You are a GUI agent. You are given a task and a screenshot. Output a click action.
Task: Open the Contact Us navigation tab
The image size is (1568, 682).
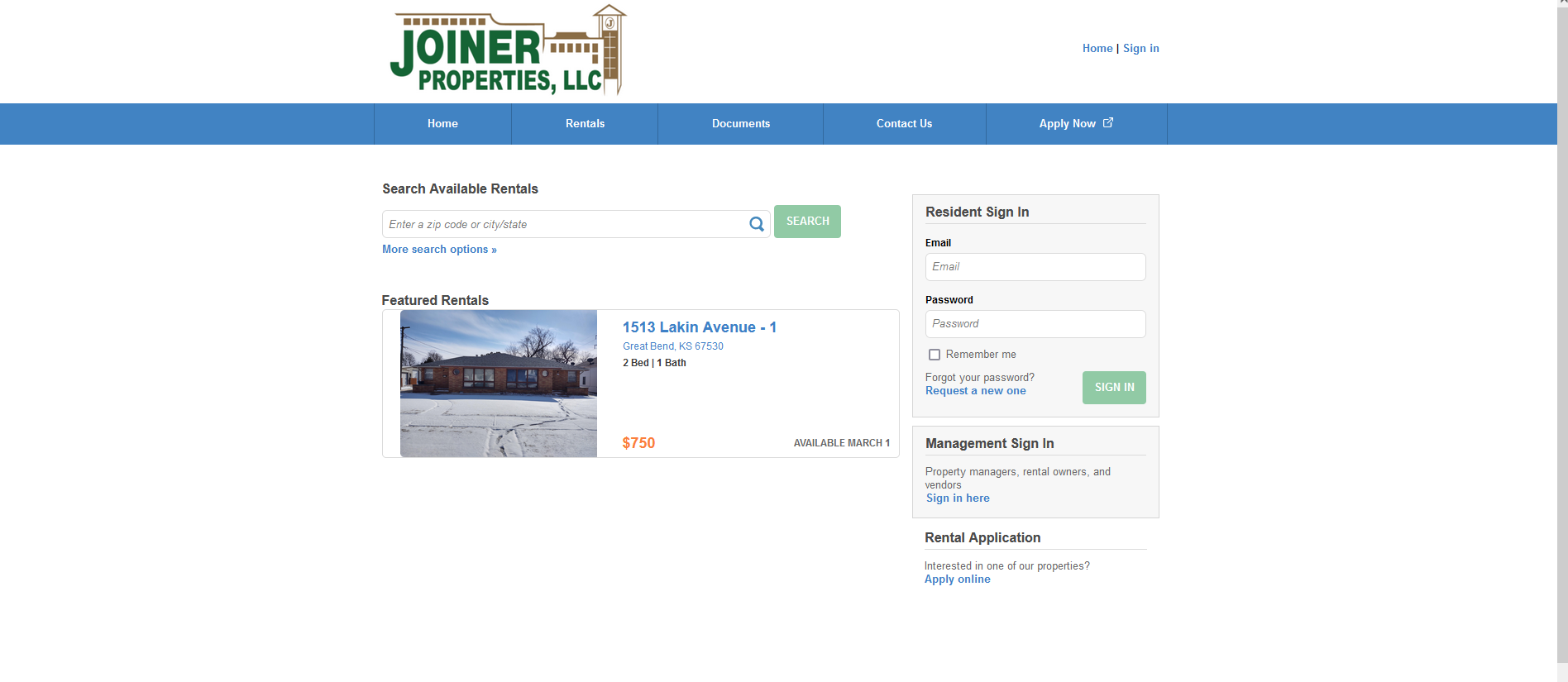point(904,124)
